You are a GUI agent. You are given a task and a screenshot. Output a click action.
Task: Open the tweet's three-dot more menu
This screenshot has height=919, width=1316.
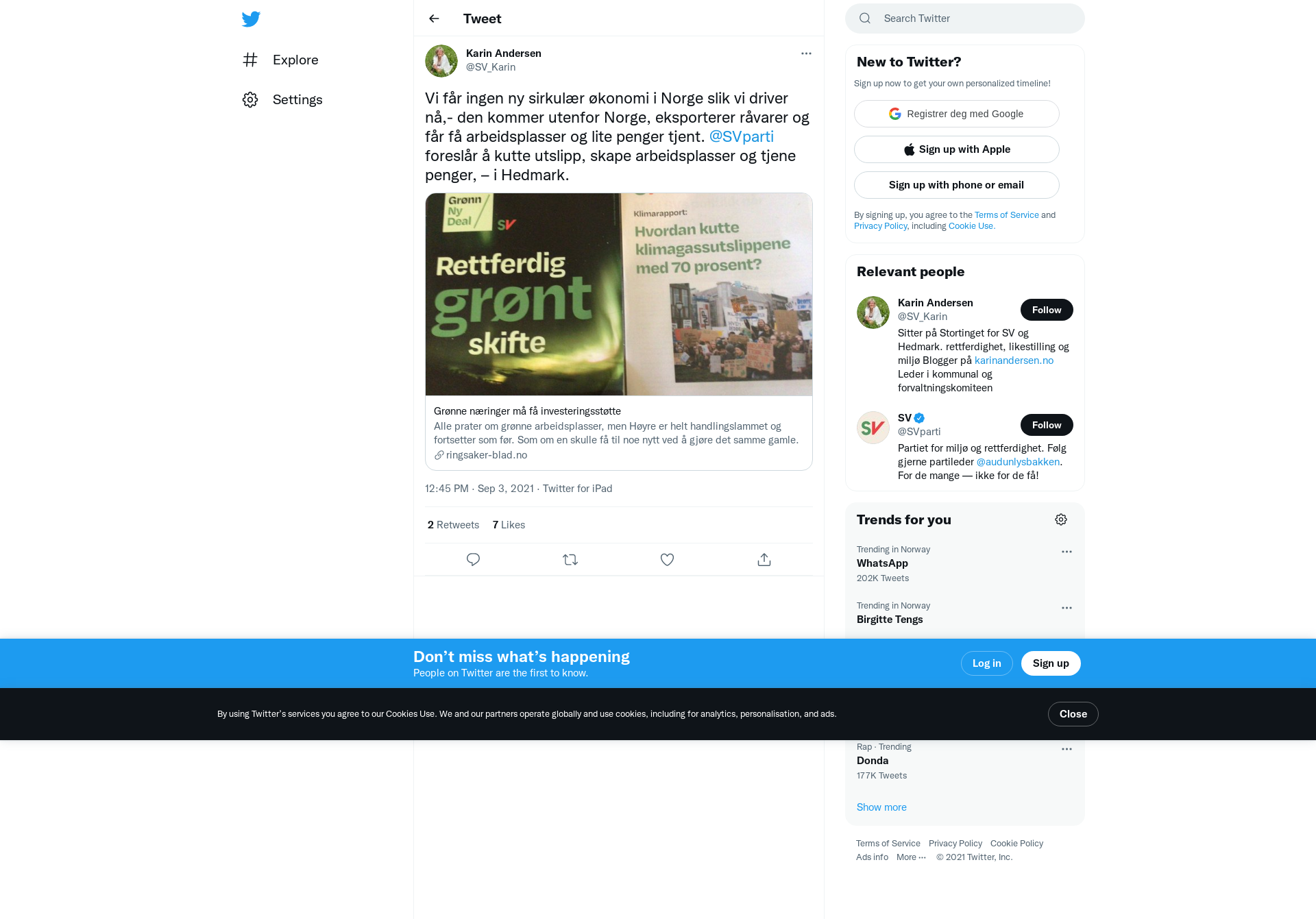point(806,53)
